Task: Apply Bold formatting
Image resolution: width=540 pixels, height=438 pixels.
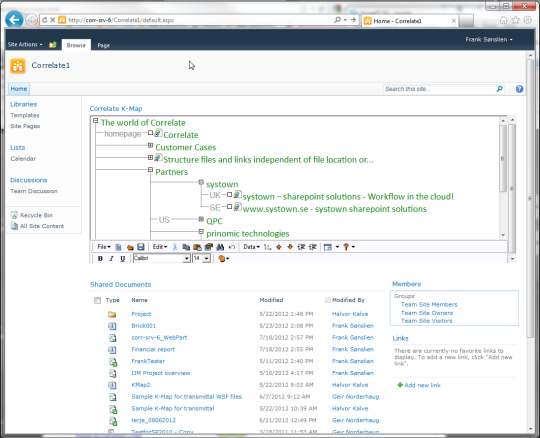Action: pos(100,258)
